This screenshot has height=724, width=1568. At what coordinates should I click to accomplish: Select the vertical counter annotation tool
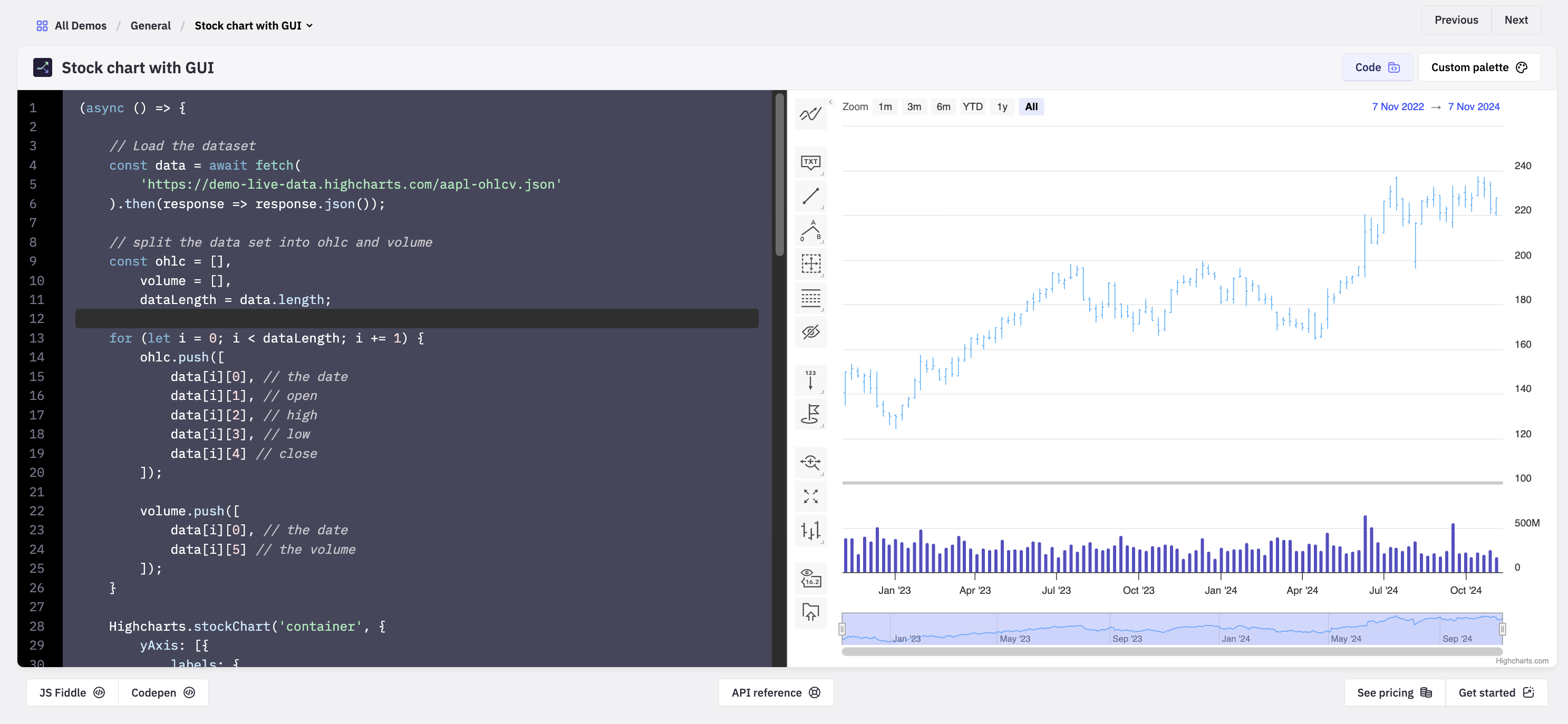pos(810,379)
